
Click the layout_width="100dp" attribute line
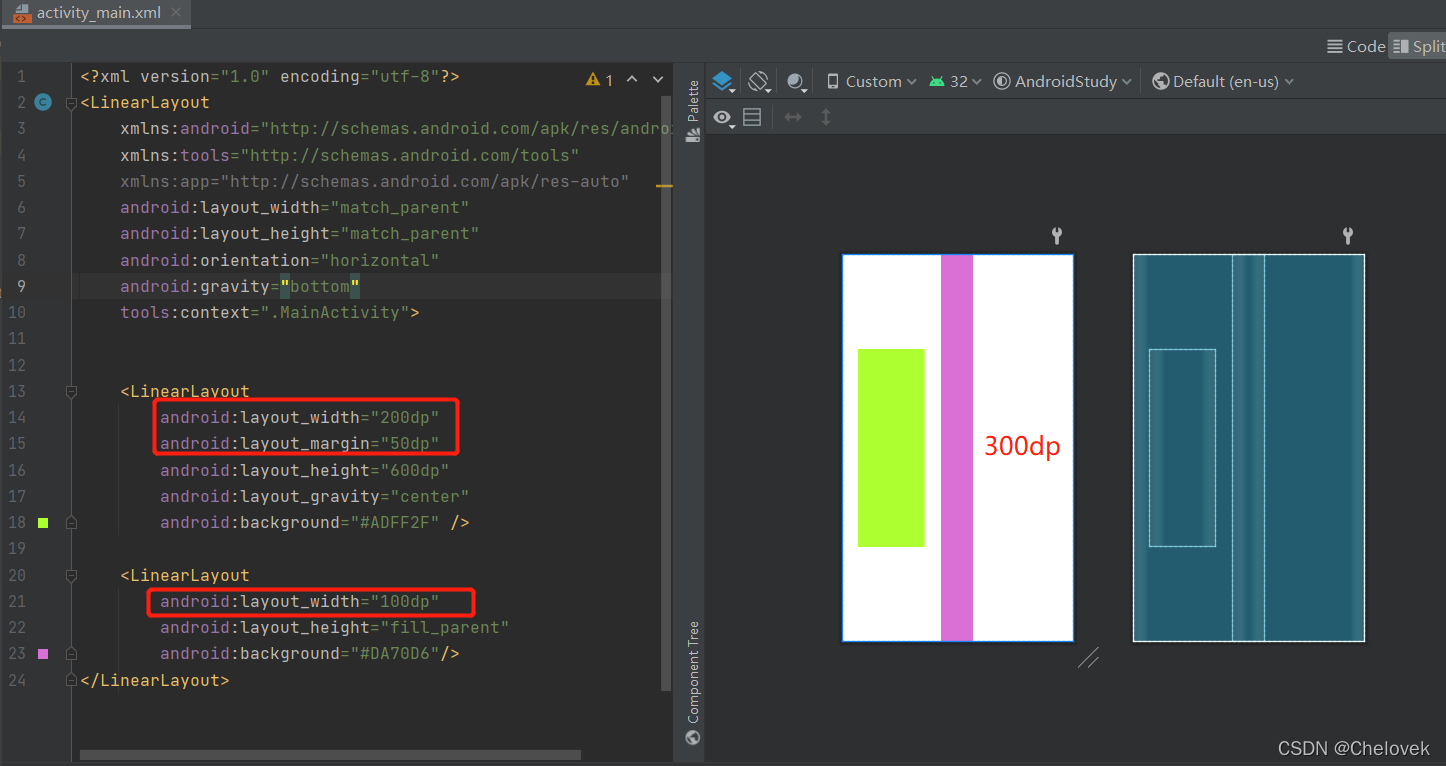coord(300,602)
